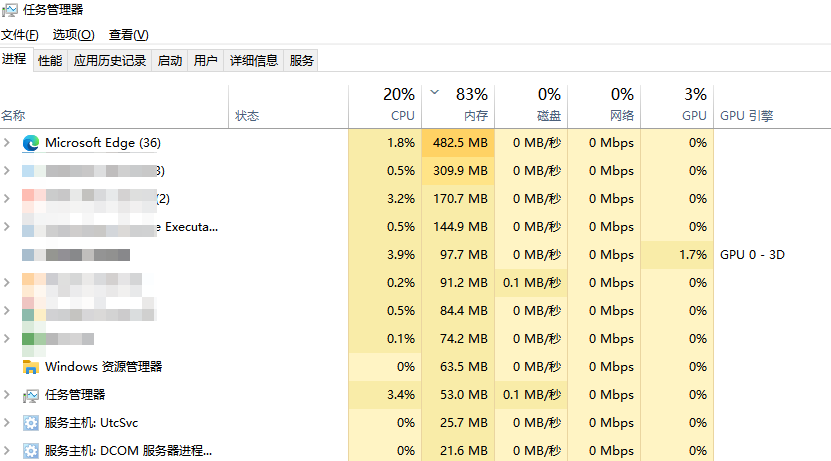Click the Microsoft Edge process icon

click(31, 143)
